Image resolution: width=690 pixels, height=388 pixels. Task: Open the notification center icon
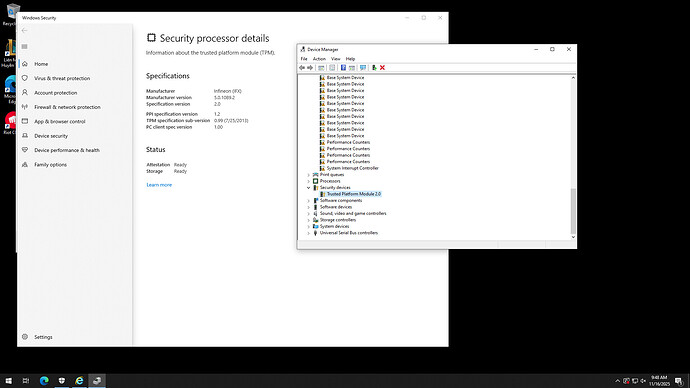tap(679, 381)
